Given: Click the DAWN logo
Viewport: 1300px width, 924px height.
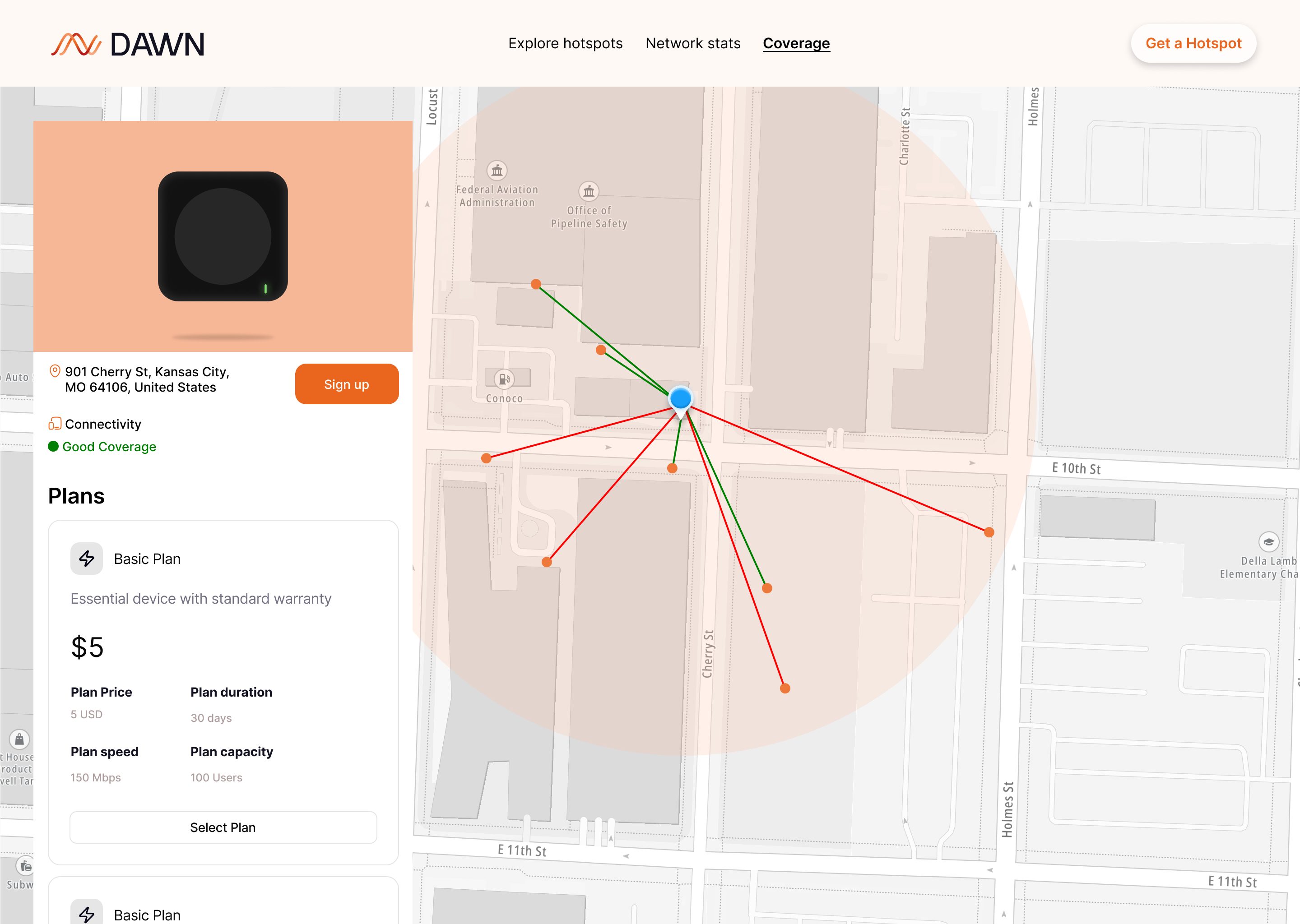Looking at the screenshot, I should click(x=127, y=44).
